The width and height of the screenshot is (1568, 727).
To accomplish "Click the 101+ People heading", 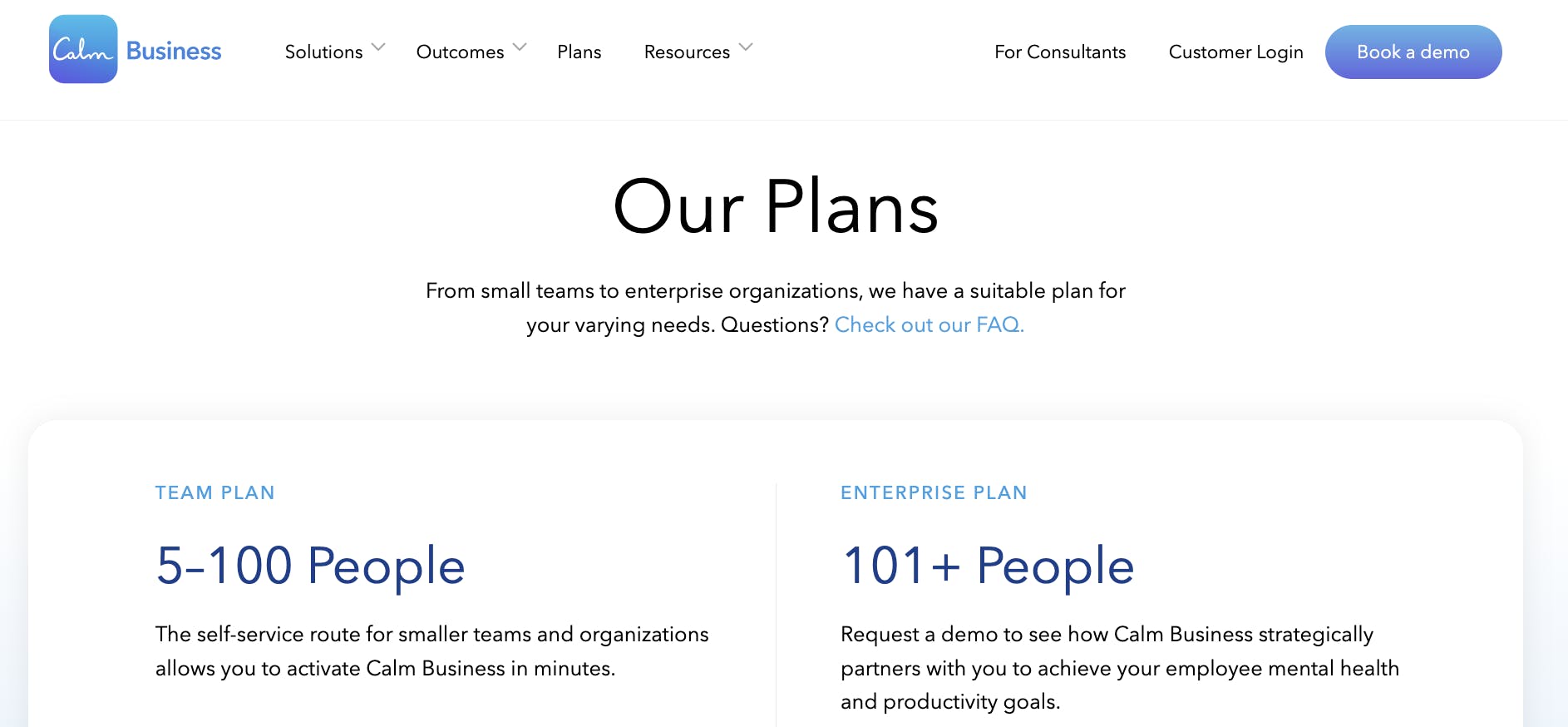I will 988,566.
